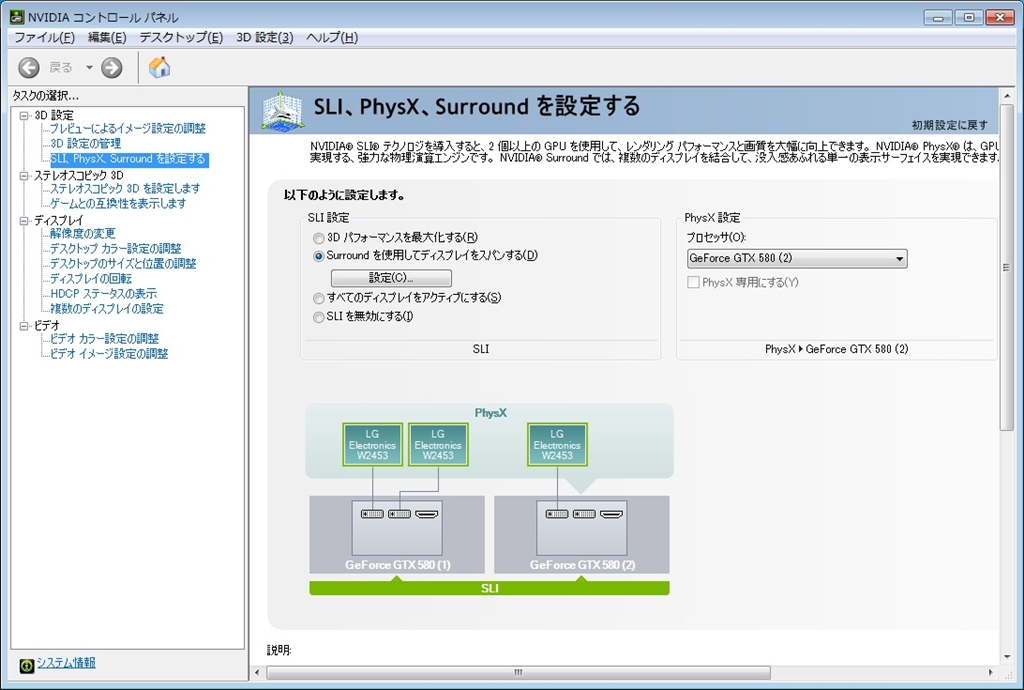The width and height of the screenshot is (1024, 690).
Task: Open the 3D 設定 menu in menu bar
Action: (x=264, y=38)
